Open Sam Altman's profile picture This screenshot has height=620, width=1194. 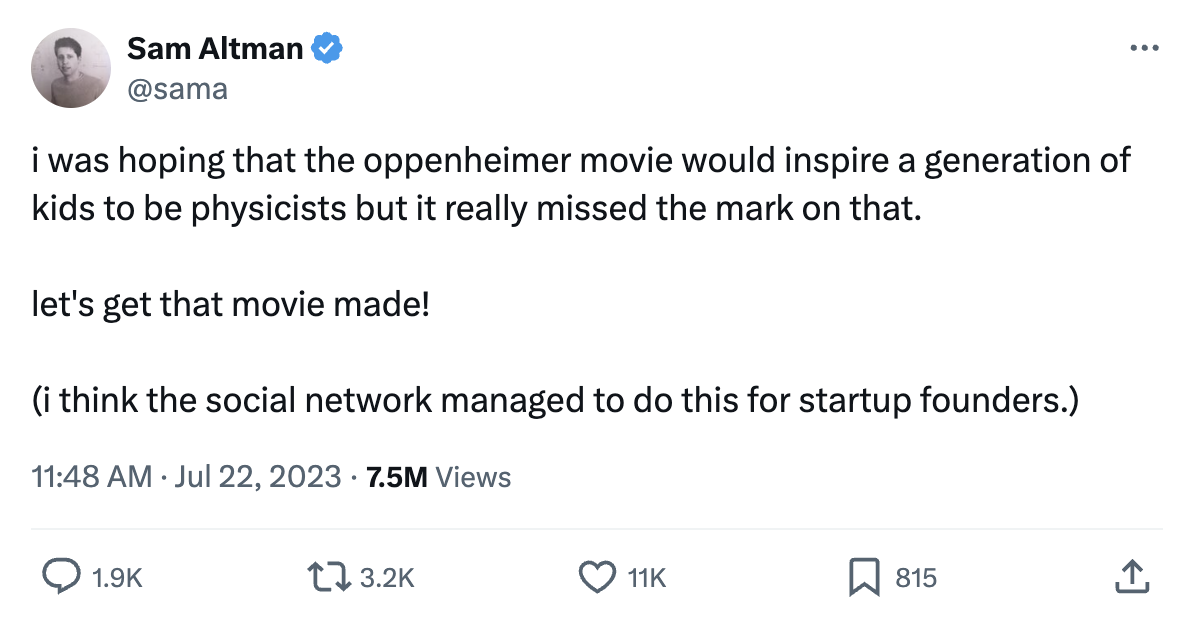[71, 68]
